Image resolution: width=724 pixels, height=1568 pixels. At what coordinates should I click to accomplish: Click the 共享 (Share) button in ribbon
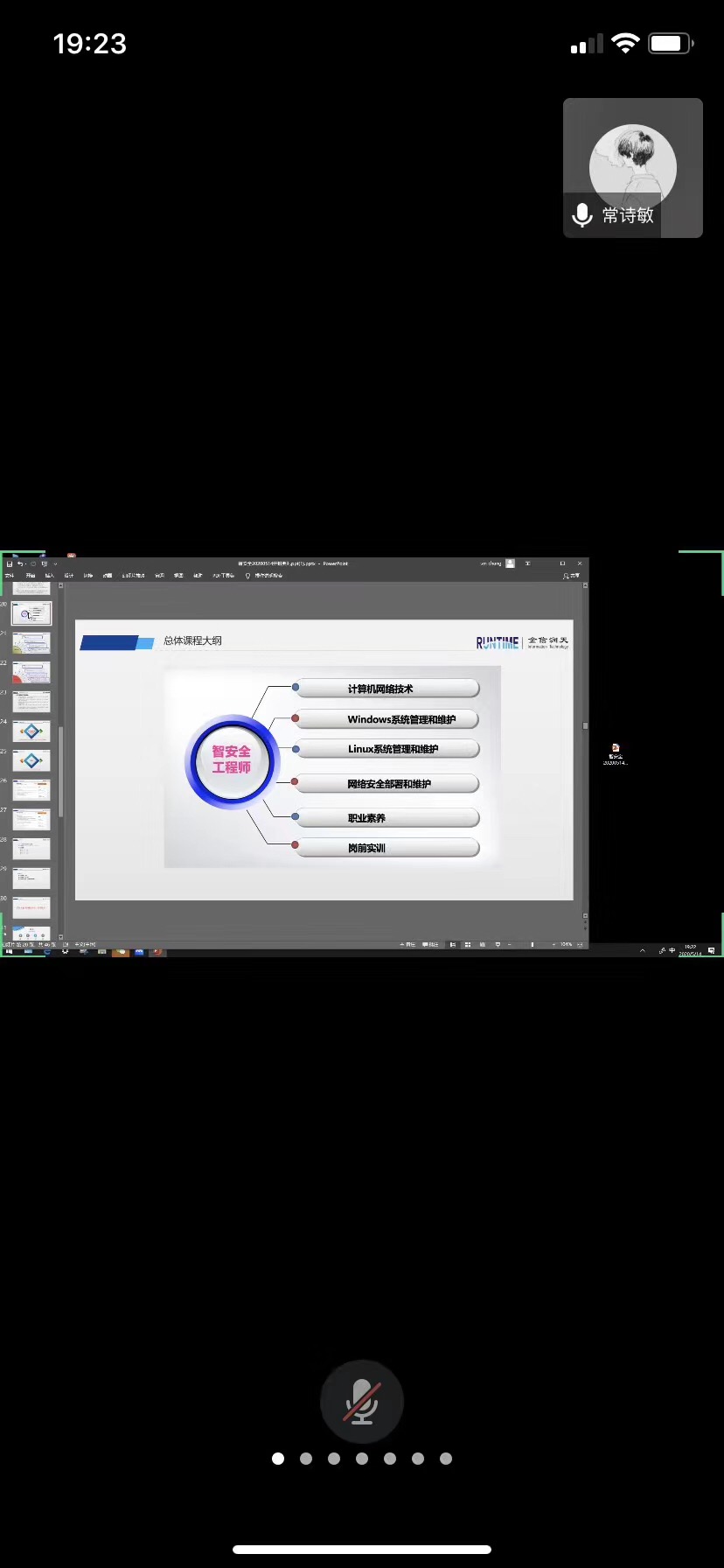click(x=572, y=576)
